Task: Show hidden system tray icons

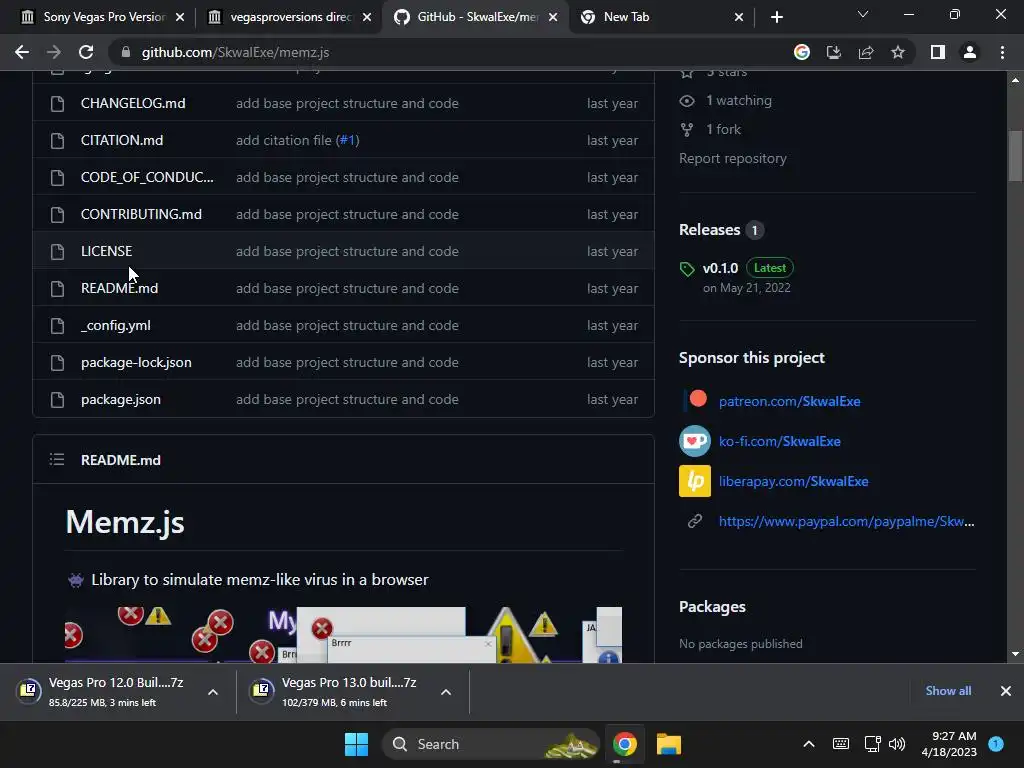Action: pyautogui.click(x=808, y=744)
